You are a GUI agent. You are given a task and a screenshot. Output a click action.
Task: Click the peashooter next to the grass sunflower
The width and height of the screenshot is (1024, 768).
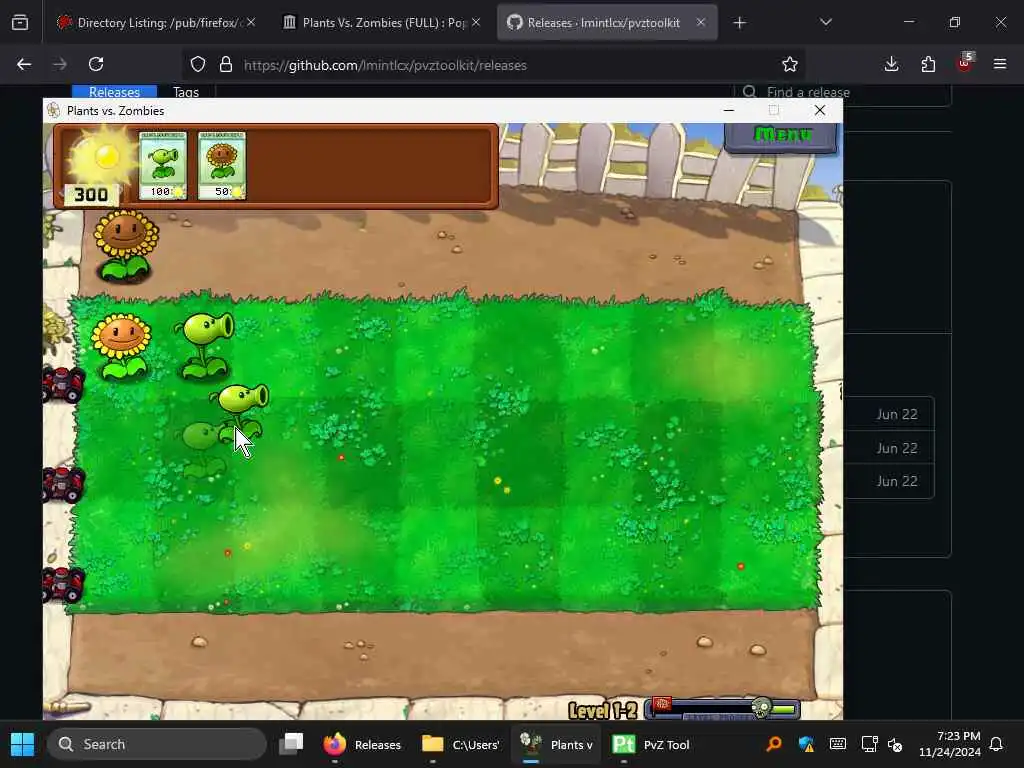pyautogui.click(x=204, y=346)
